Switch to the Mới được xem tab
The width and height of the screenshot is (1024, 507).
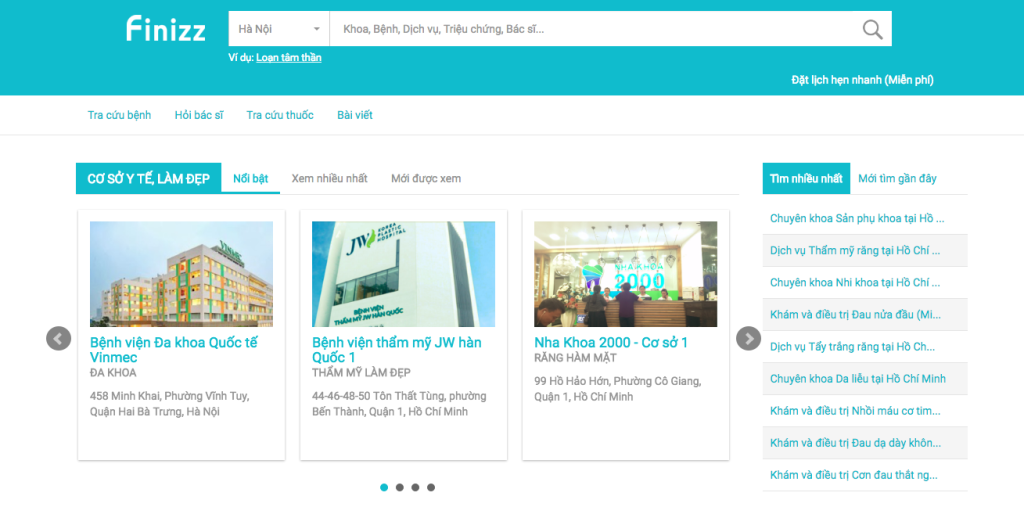(x=426, y=178)
